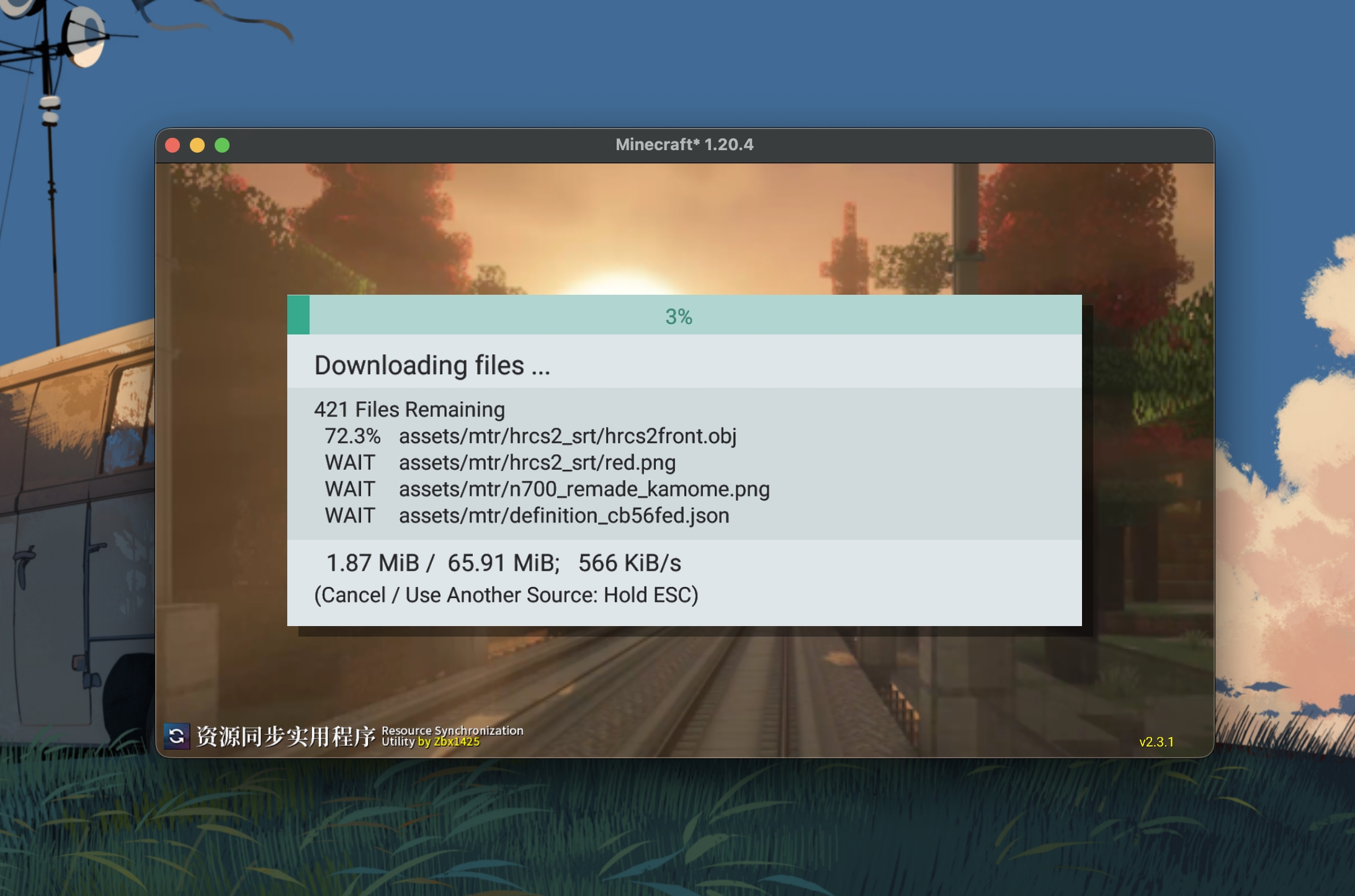
Task: Click the 421 Files Remaining text
Action: click(409, 410)
